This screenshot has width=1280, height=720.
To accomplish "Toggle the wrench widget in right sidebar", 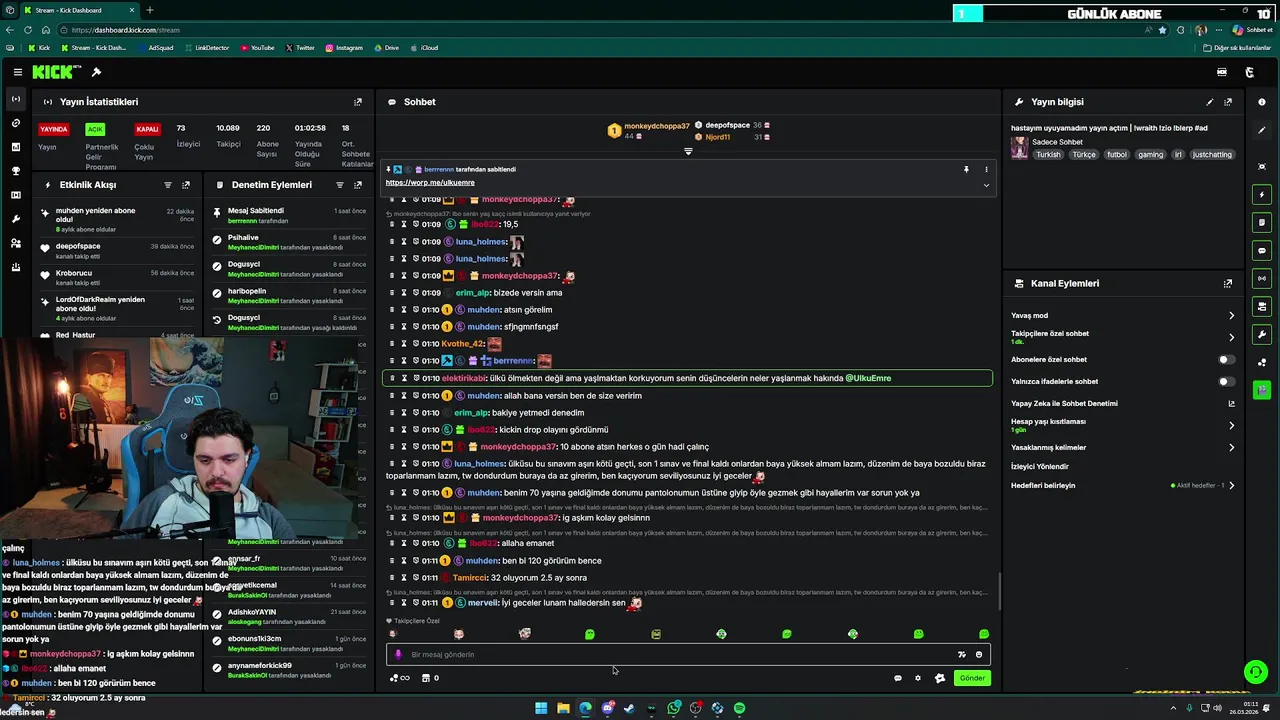I will (x=1262, y=335).
